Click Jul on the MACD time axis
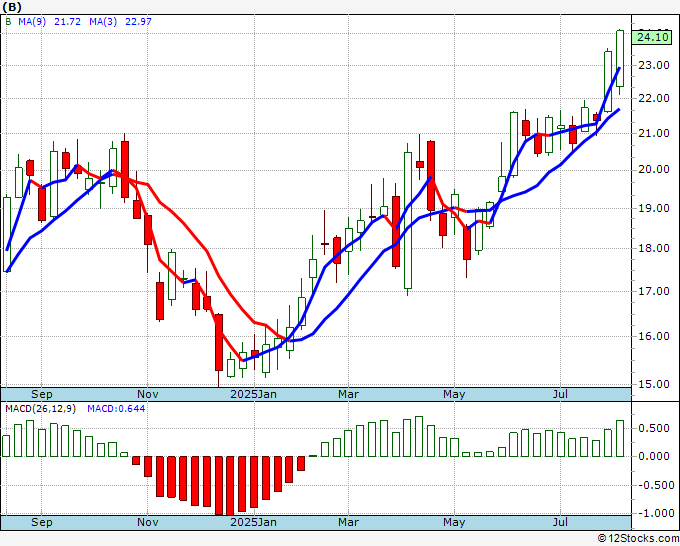This screenshot has width=680, height=546. [x=560, y=522]
